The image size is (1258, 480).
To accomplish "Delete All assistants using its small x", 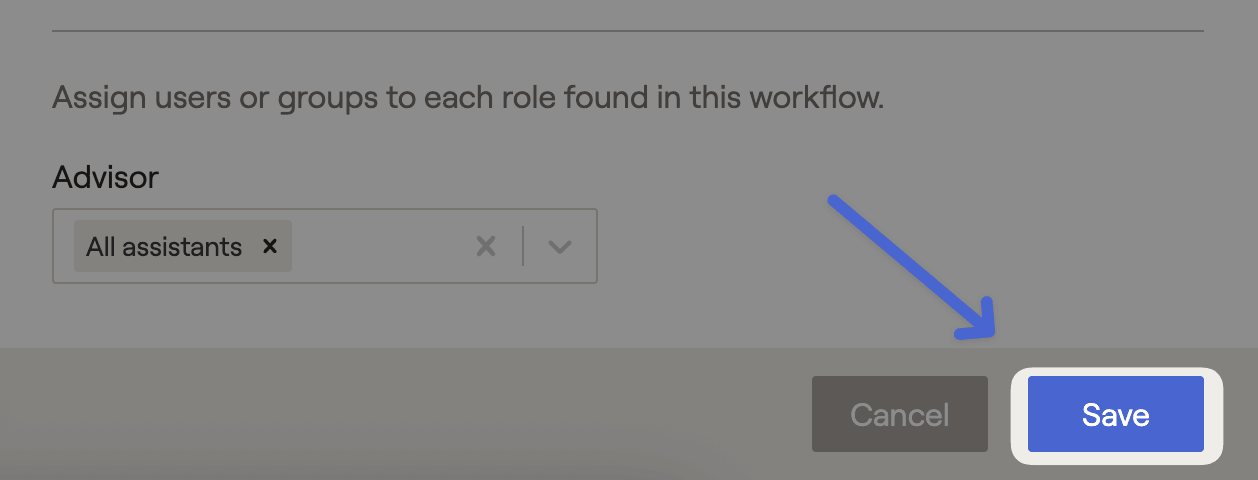I will pos(269,246).
